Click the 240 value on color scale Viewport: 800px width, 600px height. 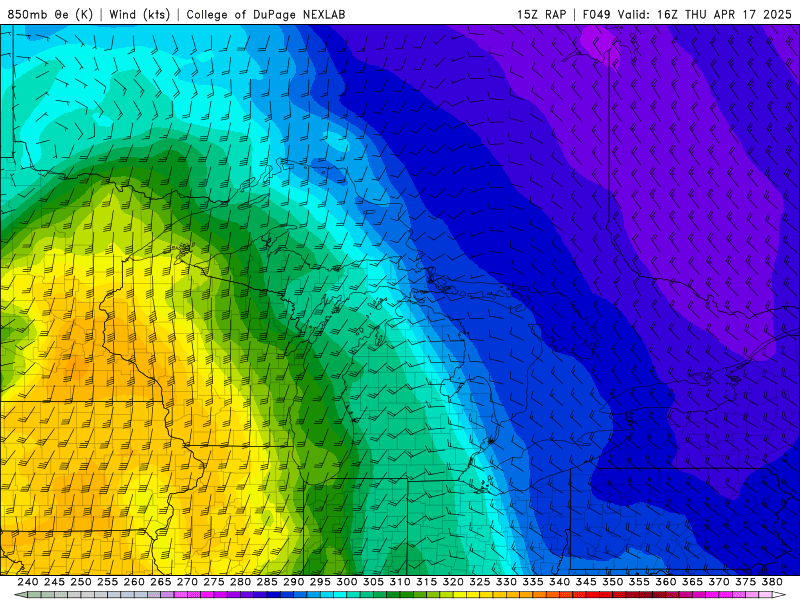(x=28, y=582)
